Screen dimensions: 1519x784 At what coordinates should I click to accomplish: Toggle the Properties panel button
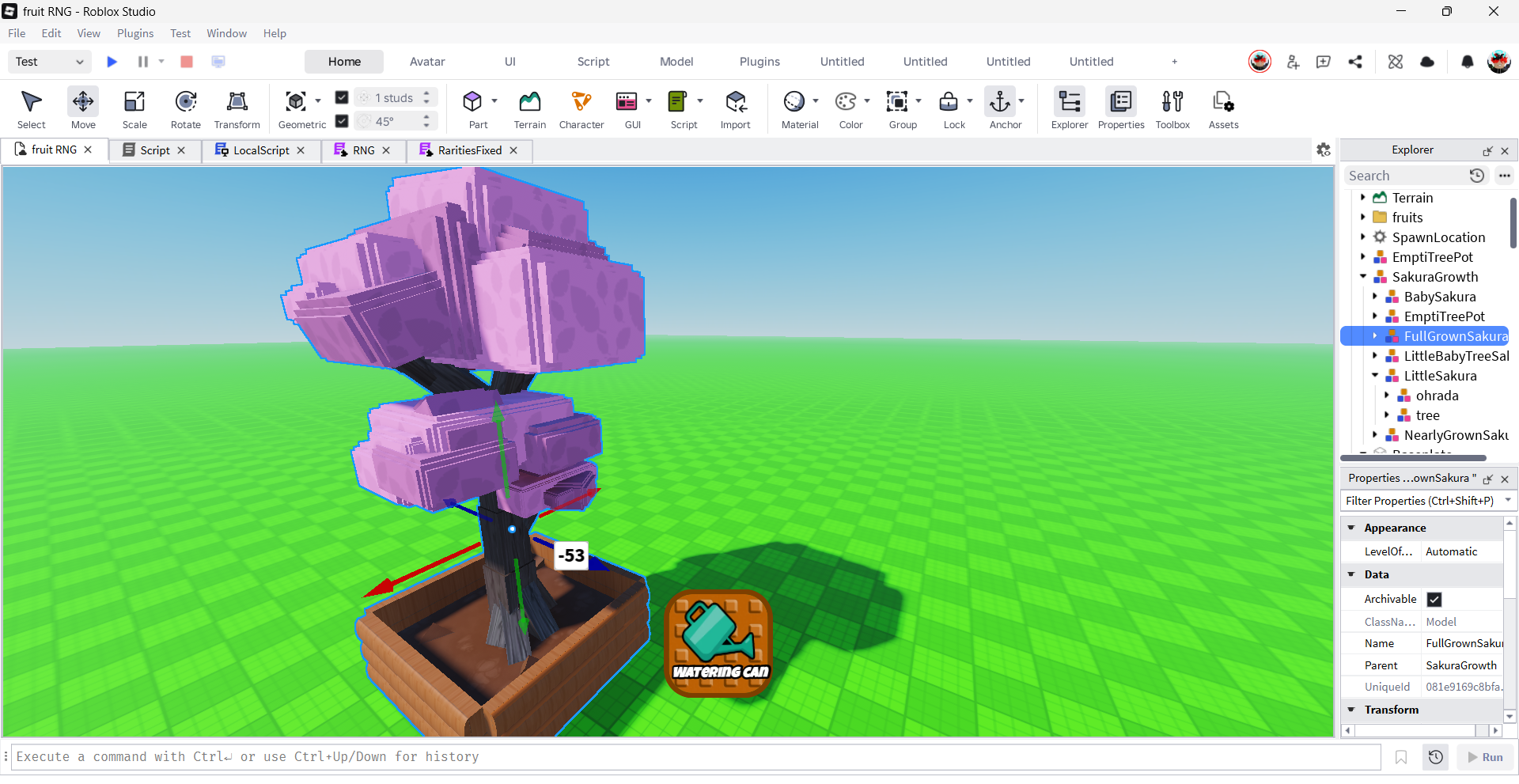tap(1121, 108)
